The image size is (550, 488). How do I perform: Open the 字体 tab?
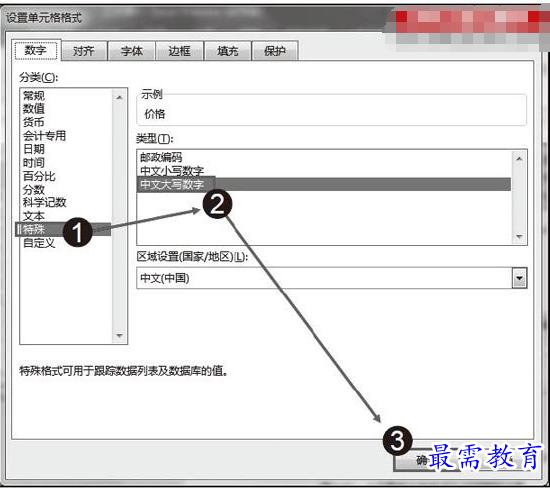(x=132, y=51)
